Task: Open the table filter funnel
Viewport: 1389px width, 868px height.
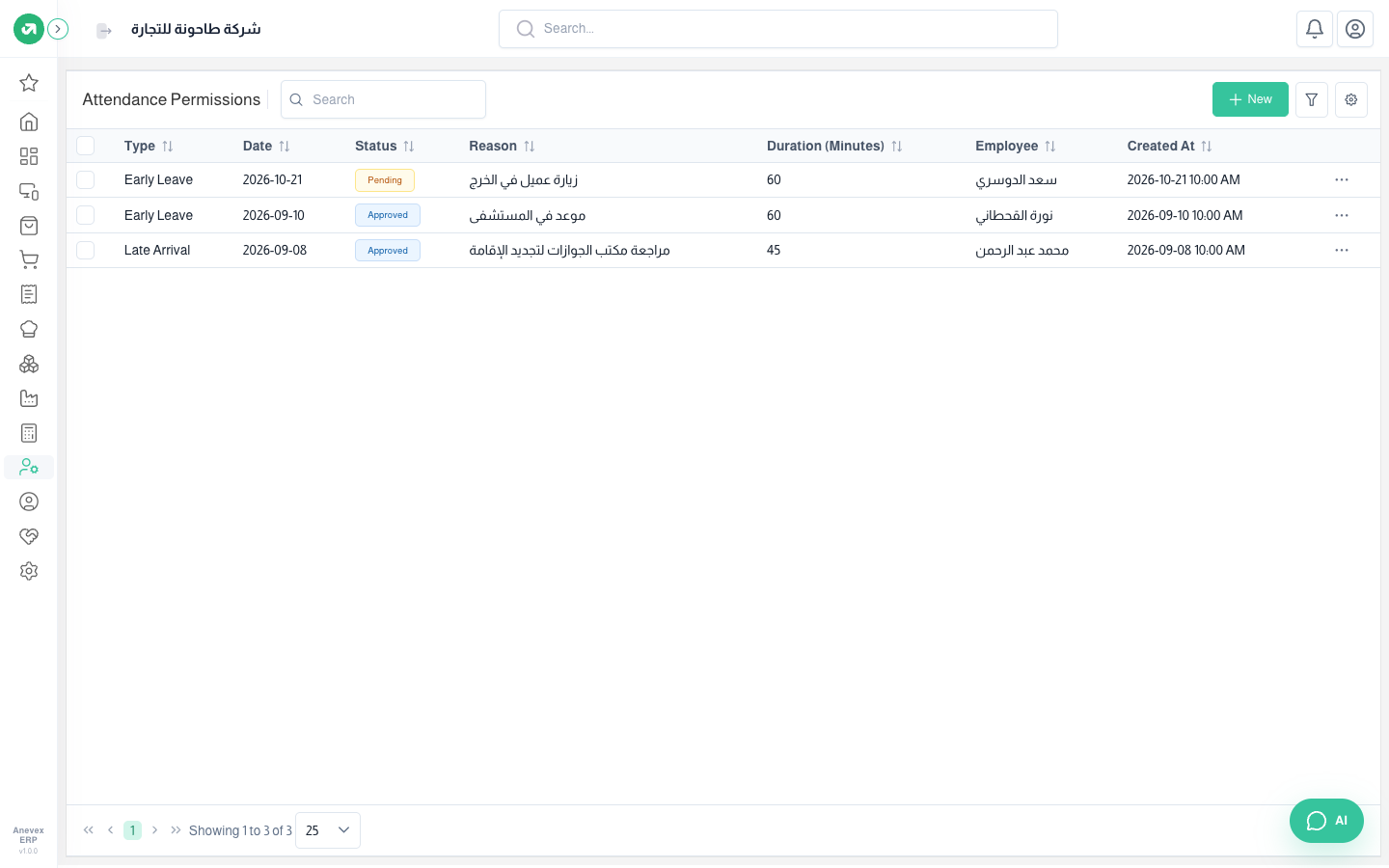Action: click(x=1312, y=99)
